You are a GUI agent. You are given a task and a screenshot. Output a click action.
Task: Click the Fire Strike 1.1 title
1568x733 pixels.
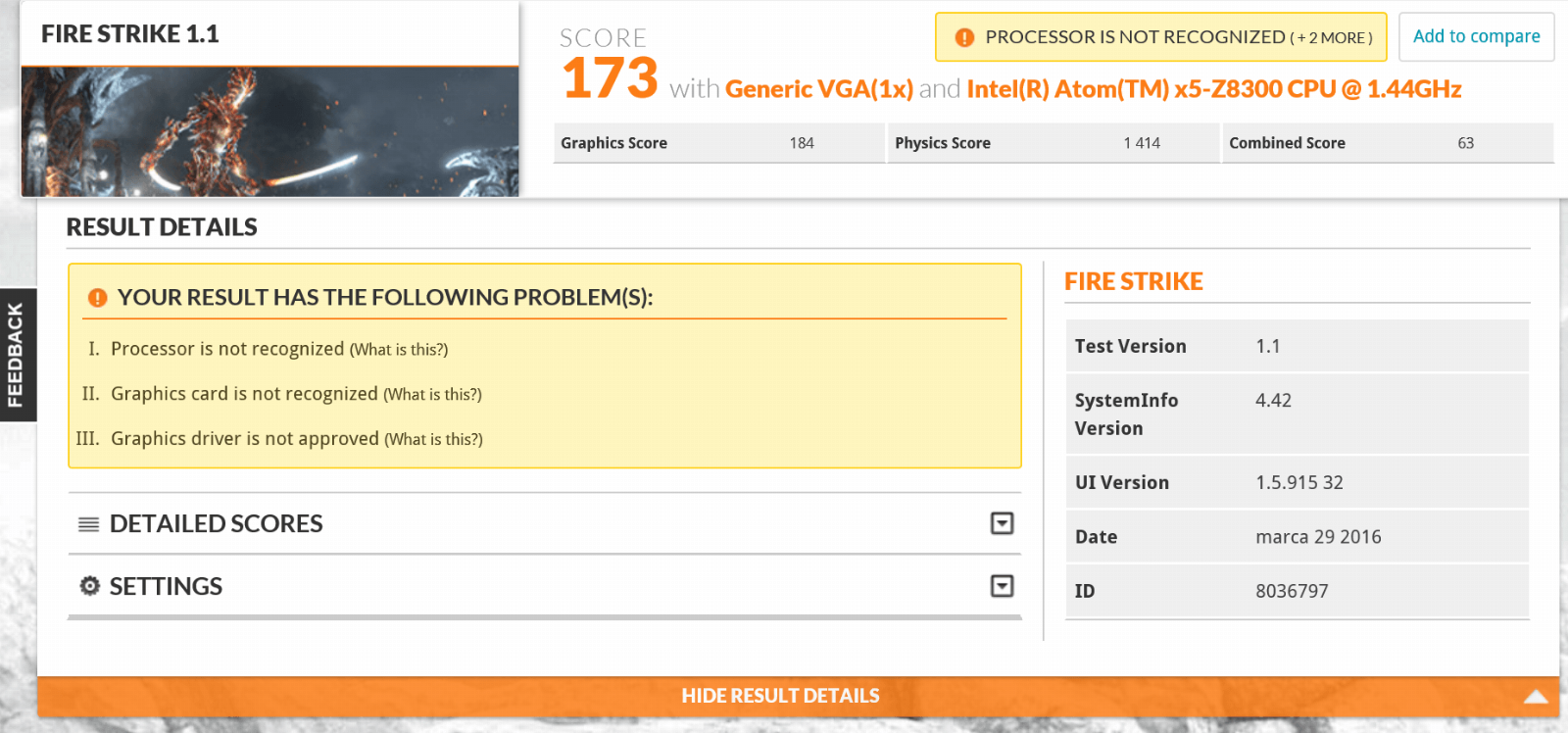click(130, 34)
